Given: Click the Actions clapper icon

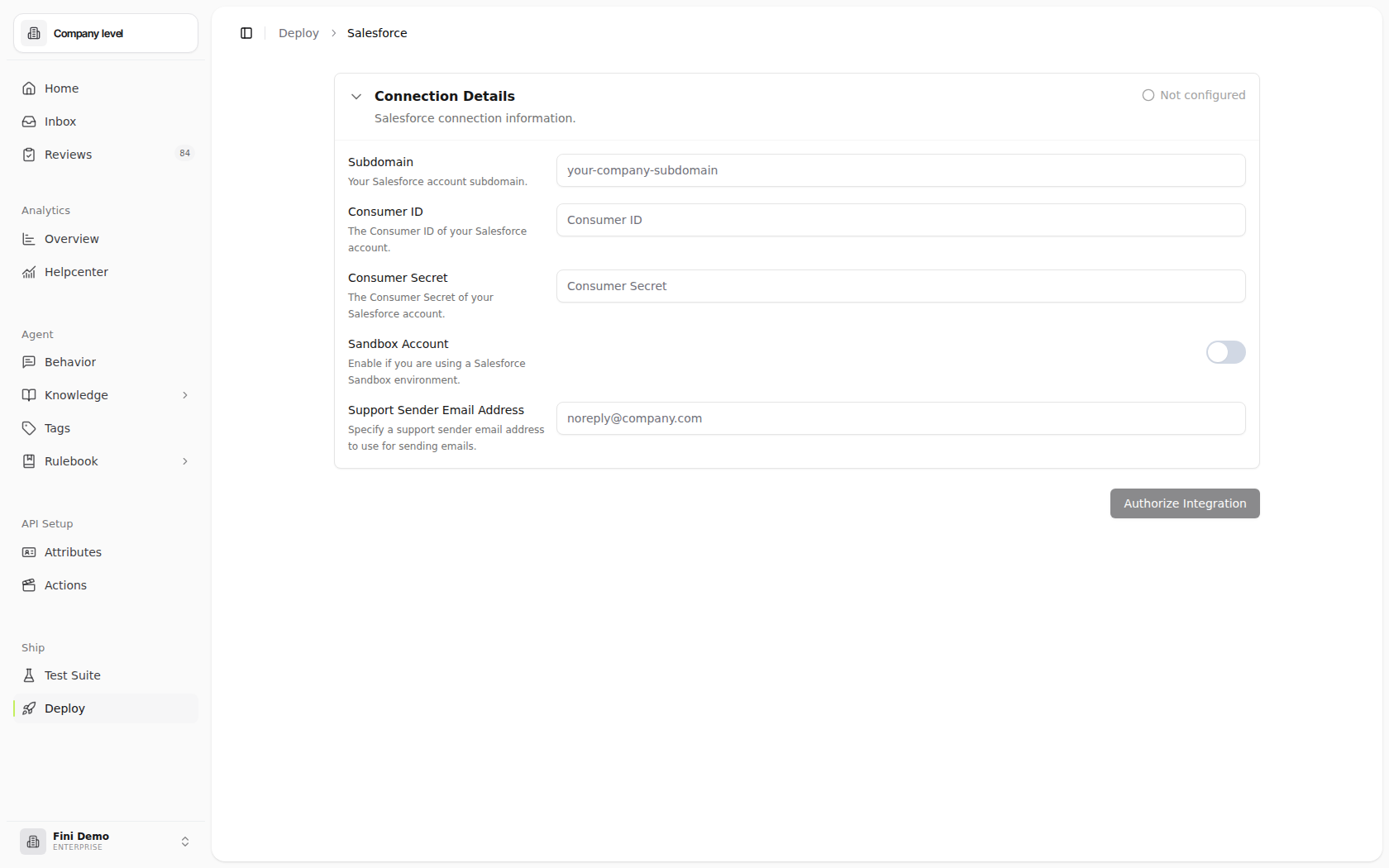Looking at the screenshot, I should pos(29,585).
